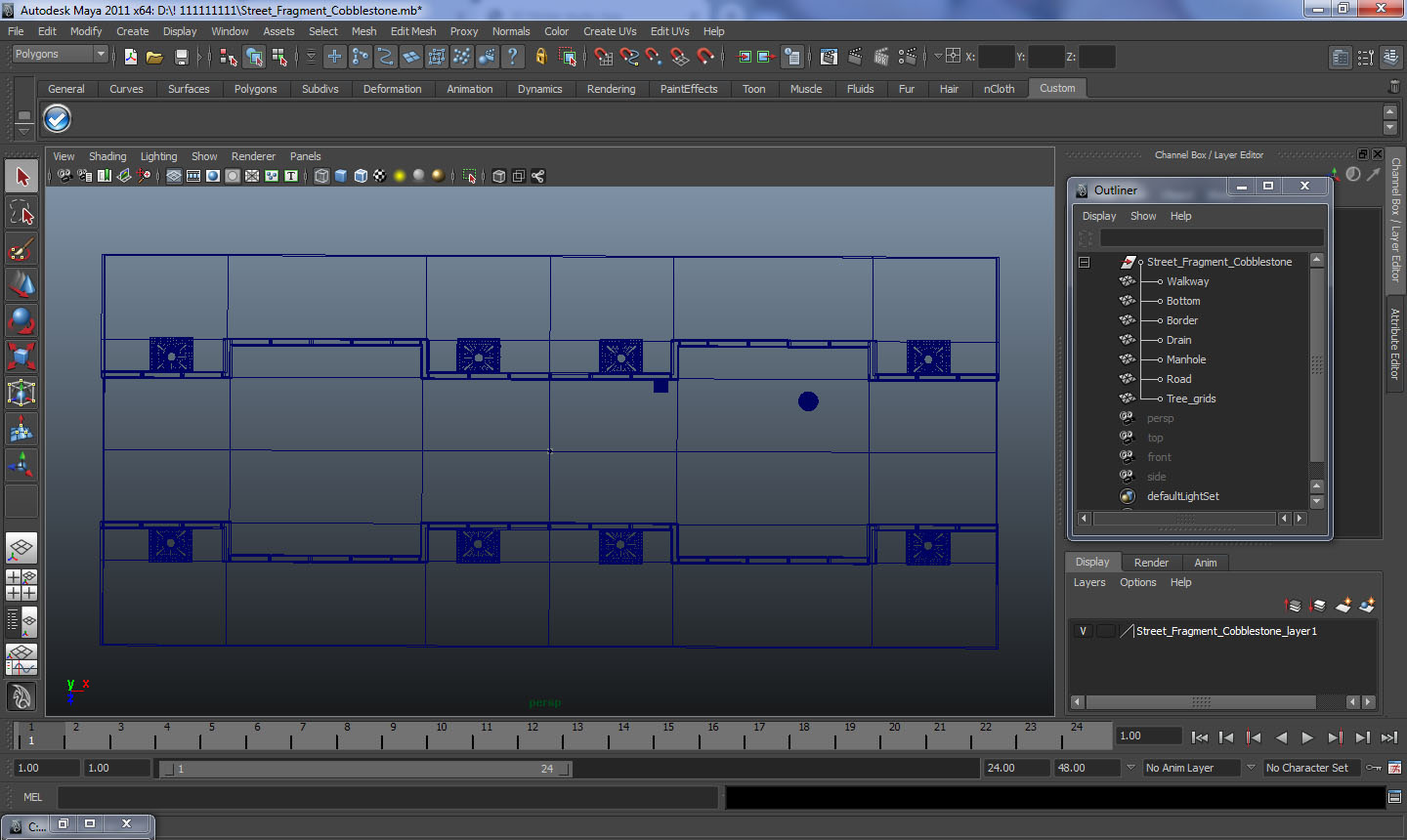The image size is (1407, 840).
Task: Toggle the viewport grid display icon
Action: [174, 176]
